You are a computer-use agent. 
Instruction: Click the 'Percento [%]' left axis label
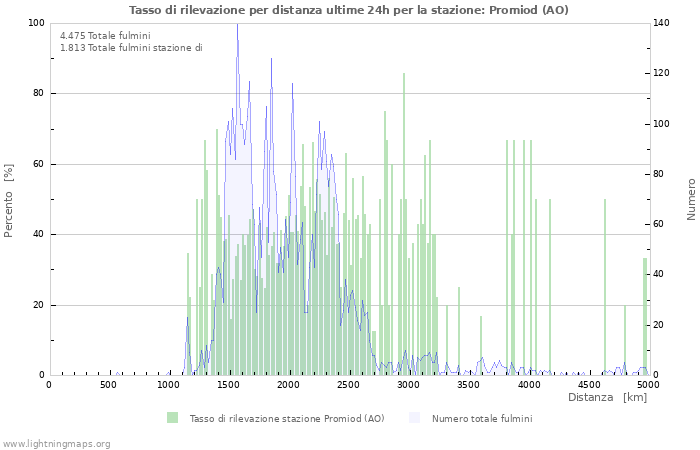(9, 199)
